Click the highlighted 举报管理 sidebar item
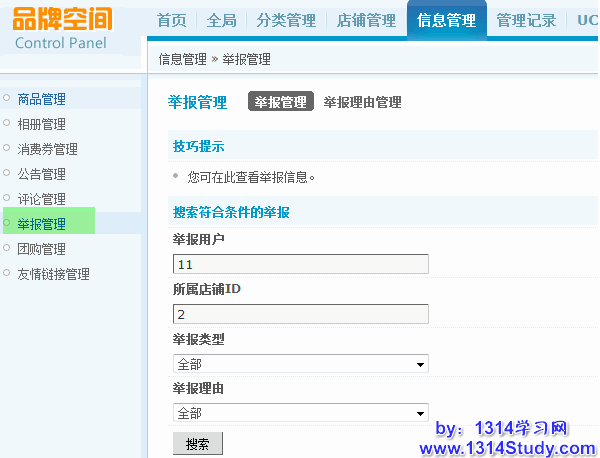600x458 pixels. coord(42,224)
